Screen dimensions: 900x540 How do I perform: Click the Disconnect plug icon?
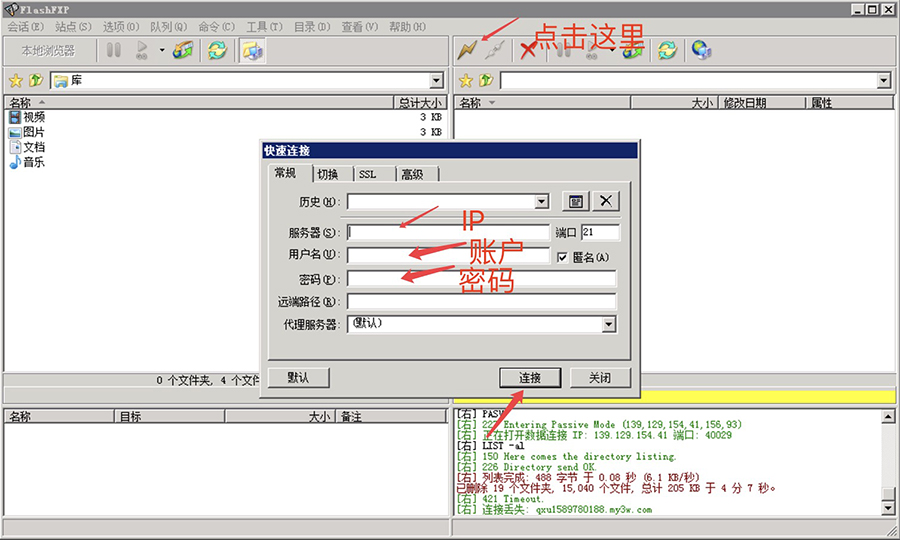(494, 50)
